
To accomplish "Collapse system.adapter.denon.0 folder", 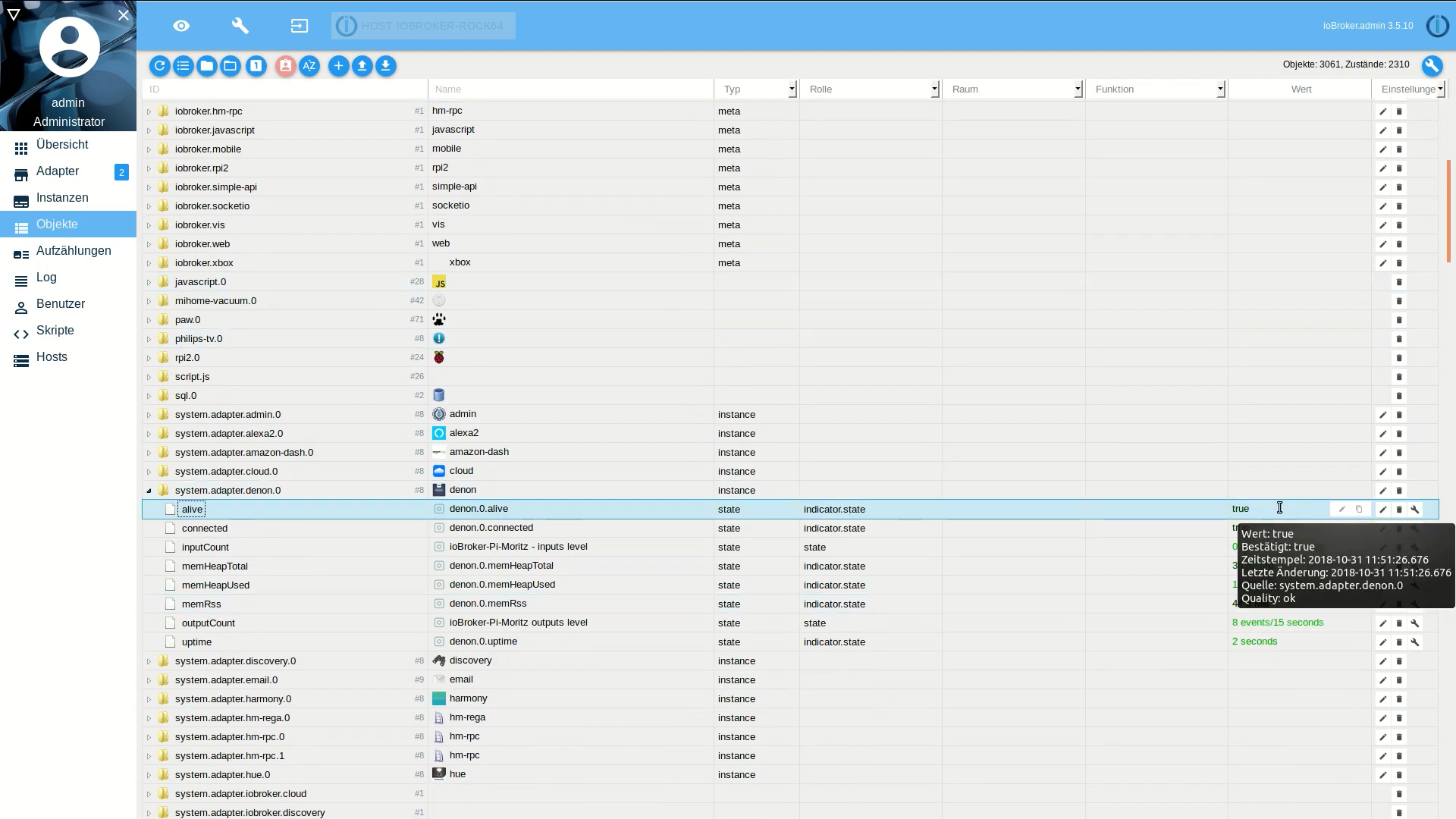I will point(149,491).
